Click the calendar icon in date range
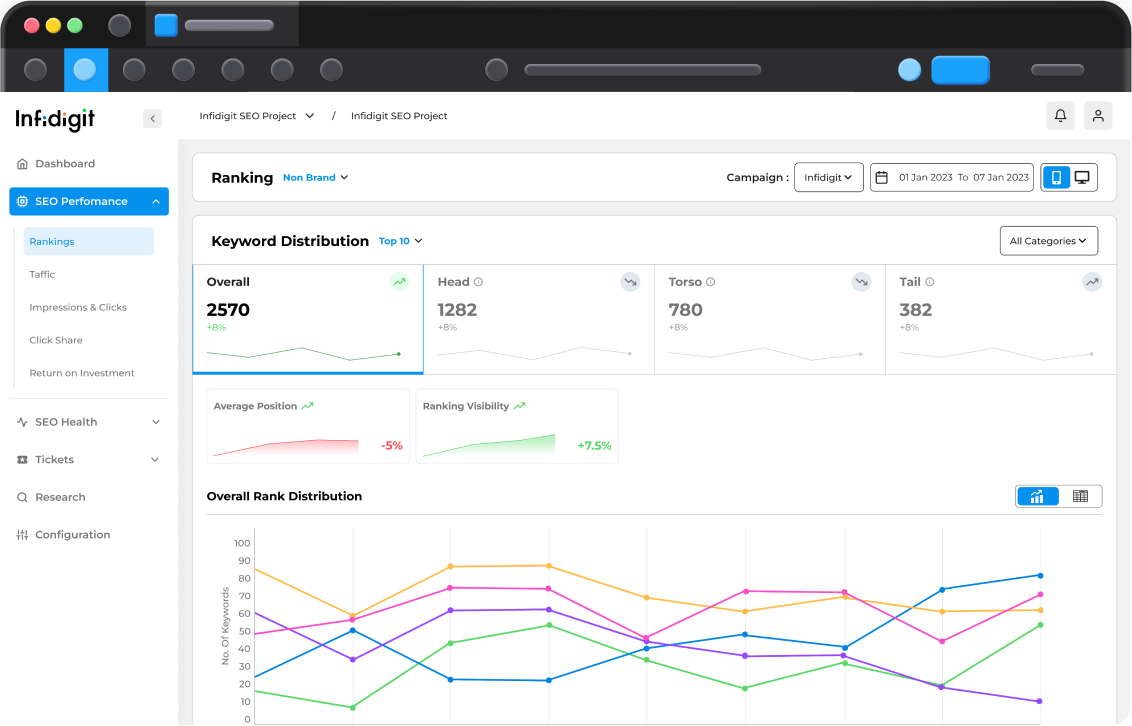 [x=881, y=178]
